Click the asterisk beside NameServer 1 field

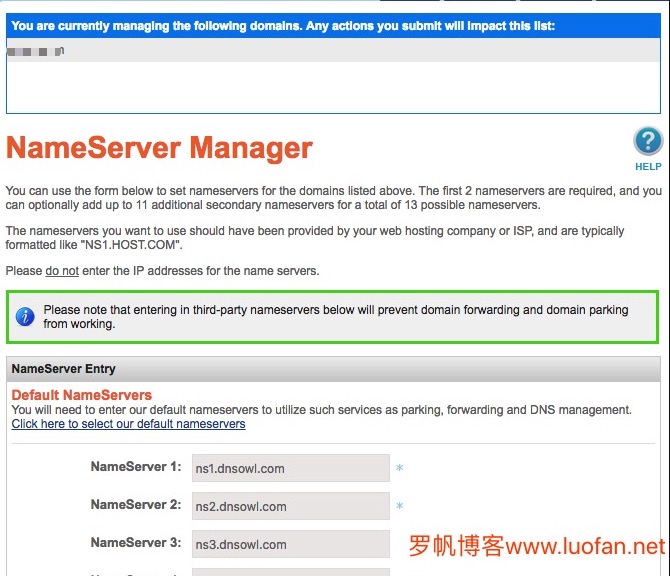pos(399,469)
